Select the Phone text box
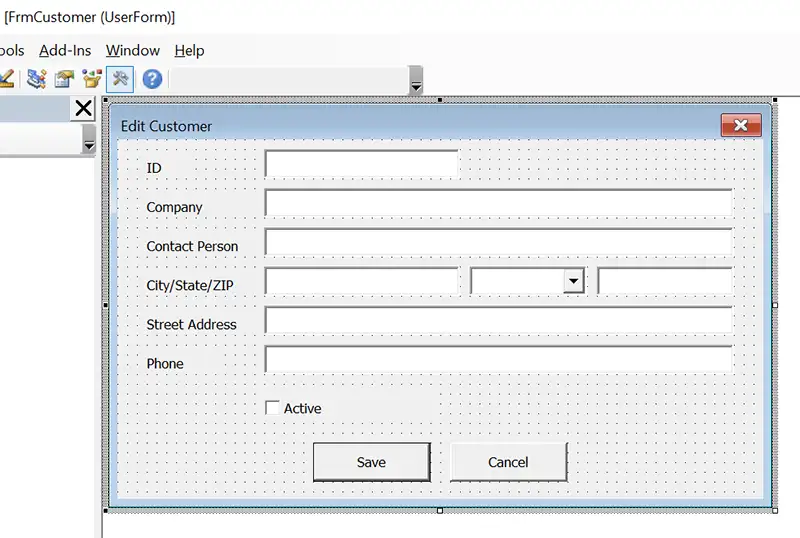The width and height of the screenshot is (800, 538). coord(498,359)
